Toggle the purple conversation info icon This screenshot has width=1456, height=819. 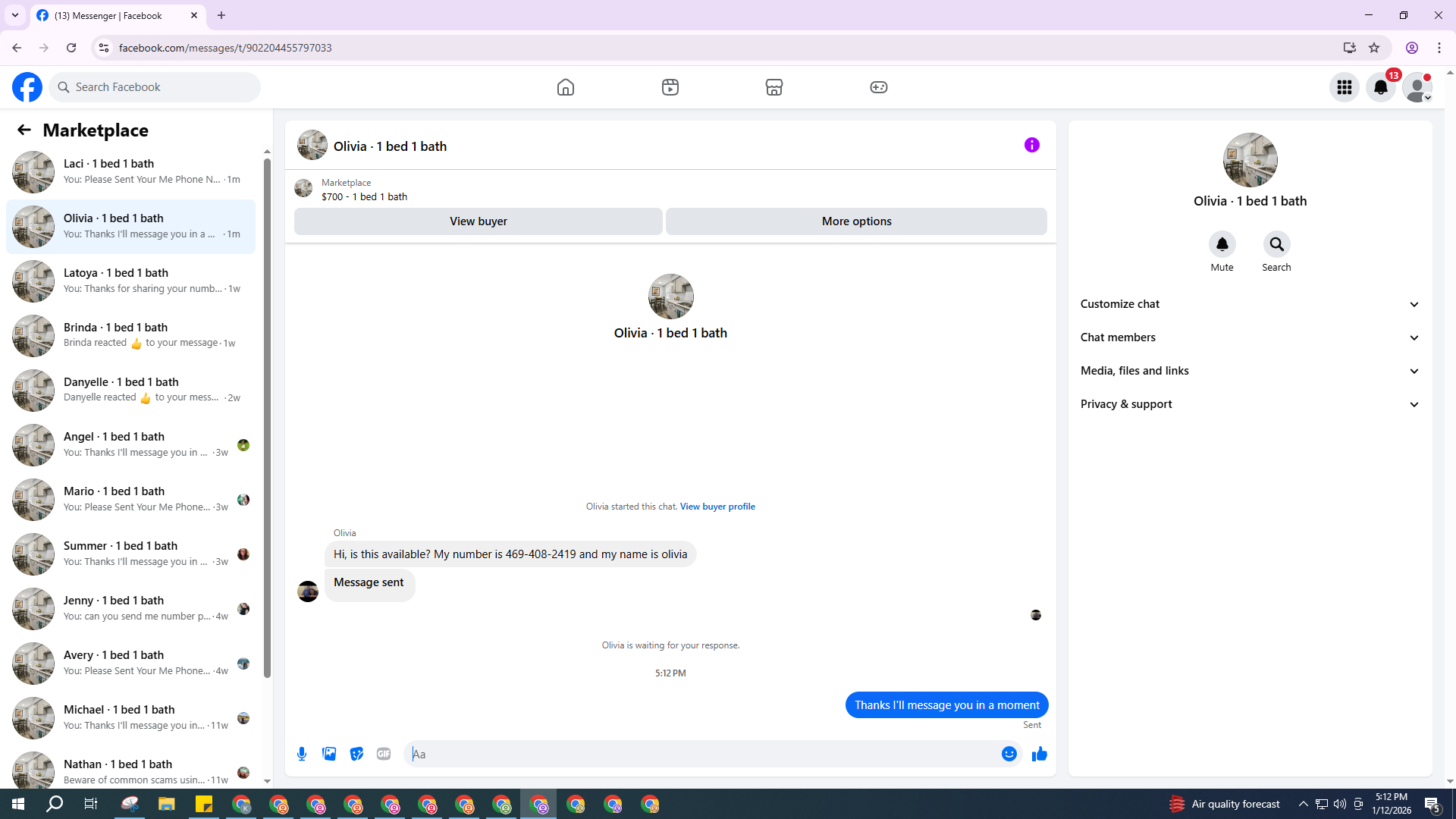pos(1031,145)
